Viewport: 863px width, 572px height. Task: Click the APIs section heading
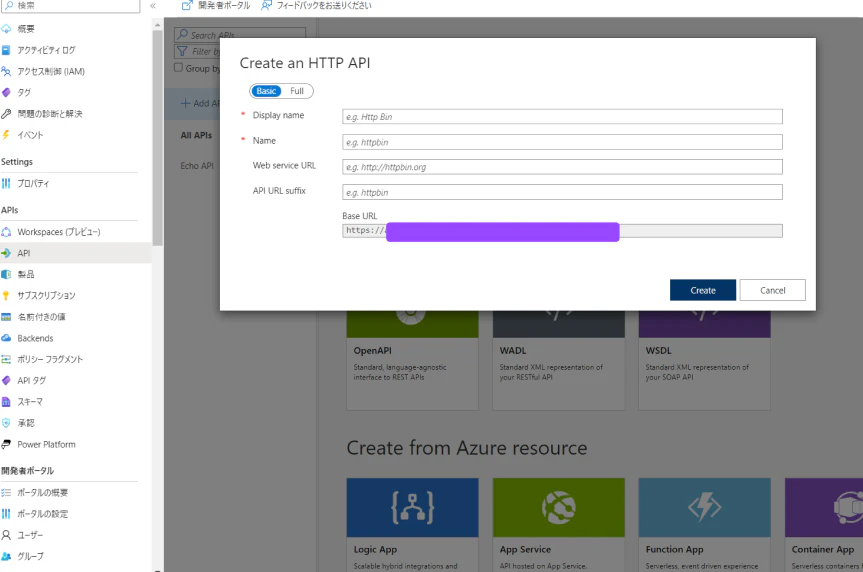(x=9, y=210)
